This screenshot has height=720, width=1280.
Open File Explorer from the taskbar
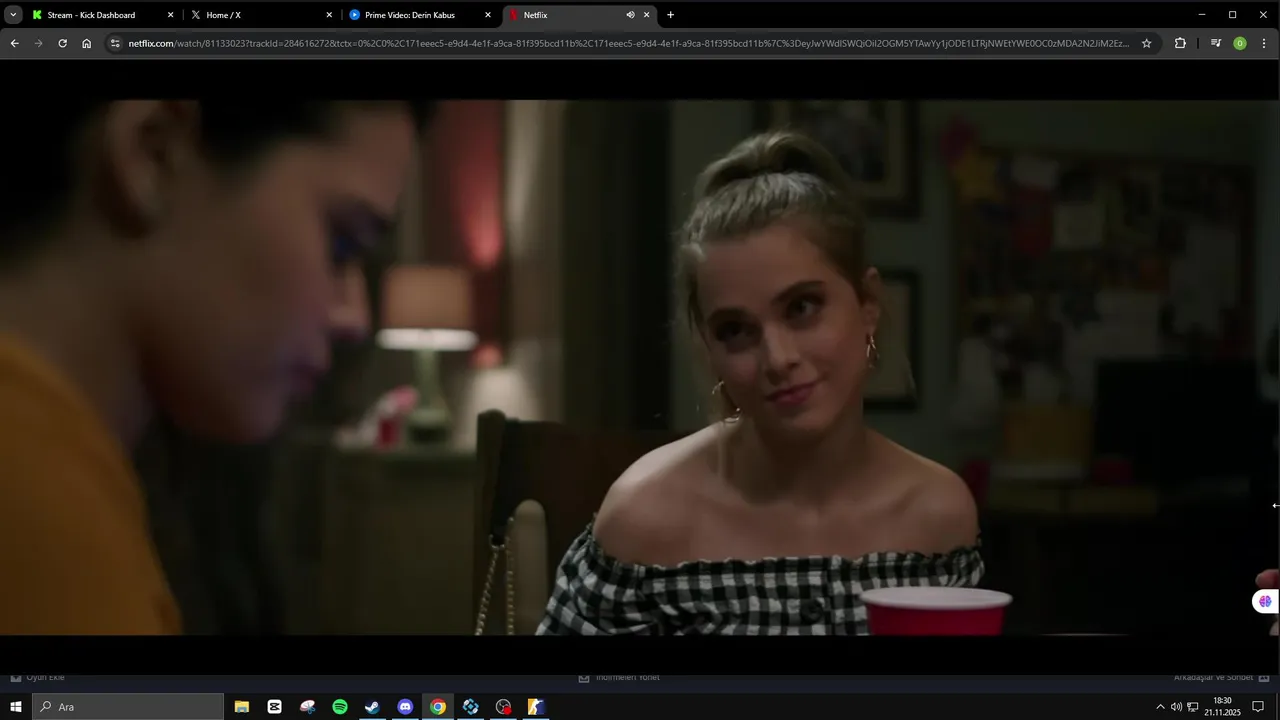point(241,707)
